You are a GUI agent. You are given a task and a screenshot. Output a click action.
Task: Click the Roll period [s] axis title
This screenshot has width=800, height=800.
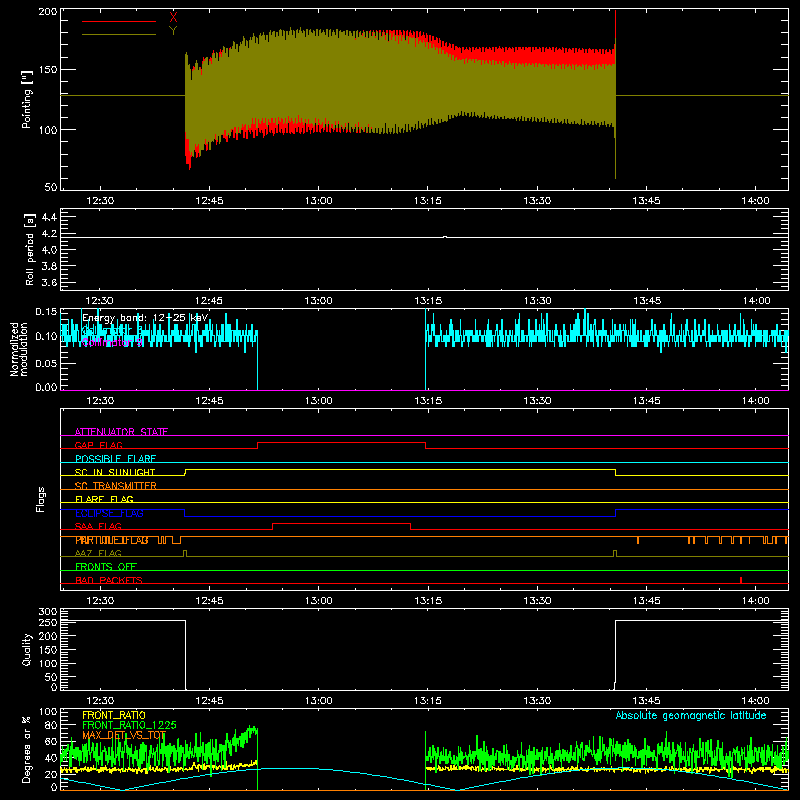click(x=30, y=249)
